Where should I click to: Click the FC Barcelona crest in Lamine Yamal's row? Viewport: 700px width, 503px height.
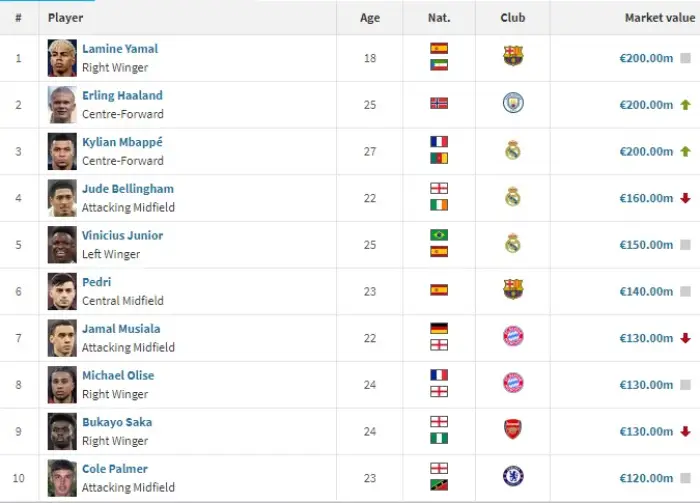pyautogui.click(x=513, y=56)
